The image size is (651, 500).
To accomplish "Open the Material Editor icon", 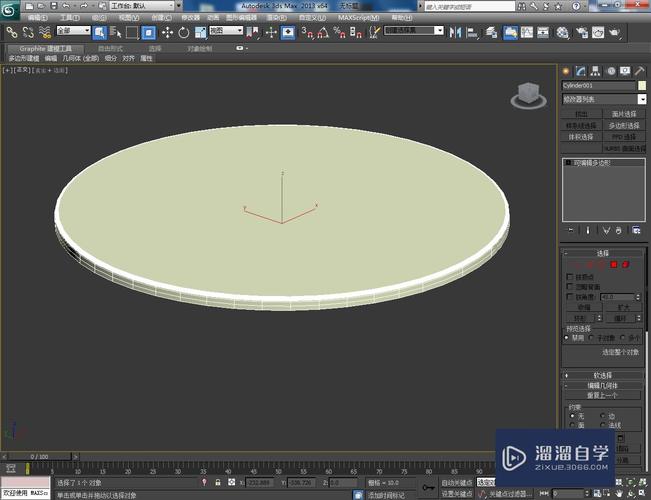I will point(563,32).
